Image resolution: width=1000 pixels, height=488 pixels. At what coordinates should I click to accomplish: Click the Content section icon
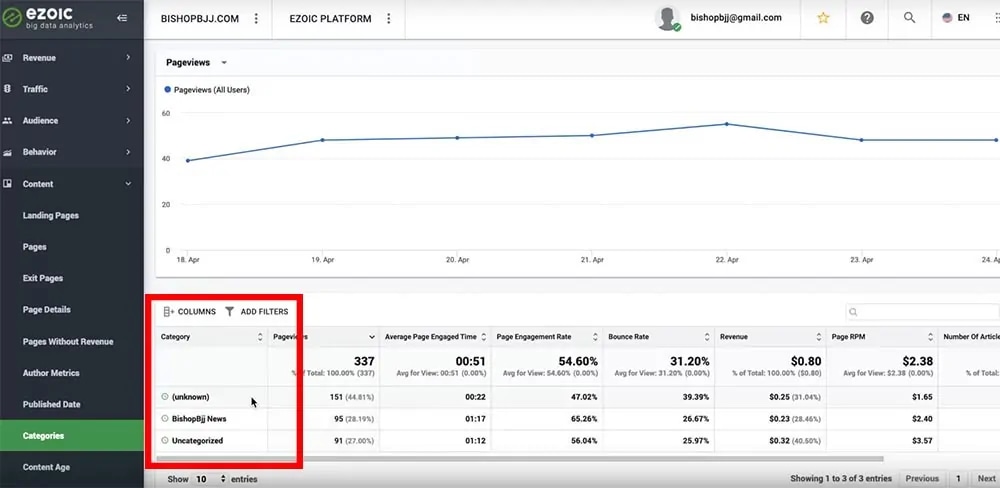tap(8, 184)
